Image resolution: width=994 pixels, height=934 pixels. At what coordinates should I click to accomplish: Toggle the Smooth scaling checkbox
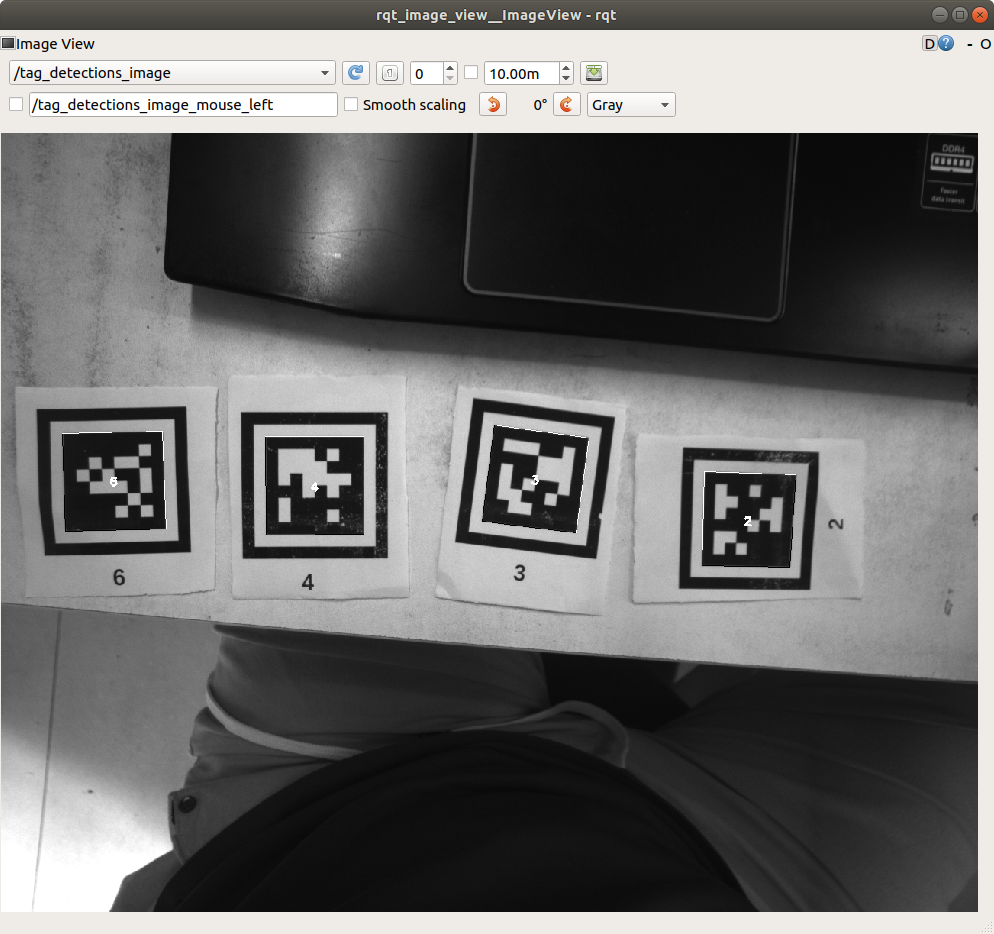351,104
